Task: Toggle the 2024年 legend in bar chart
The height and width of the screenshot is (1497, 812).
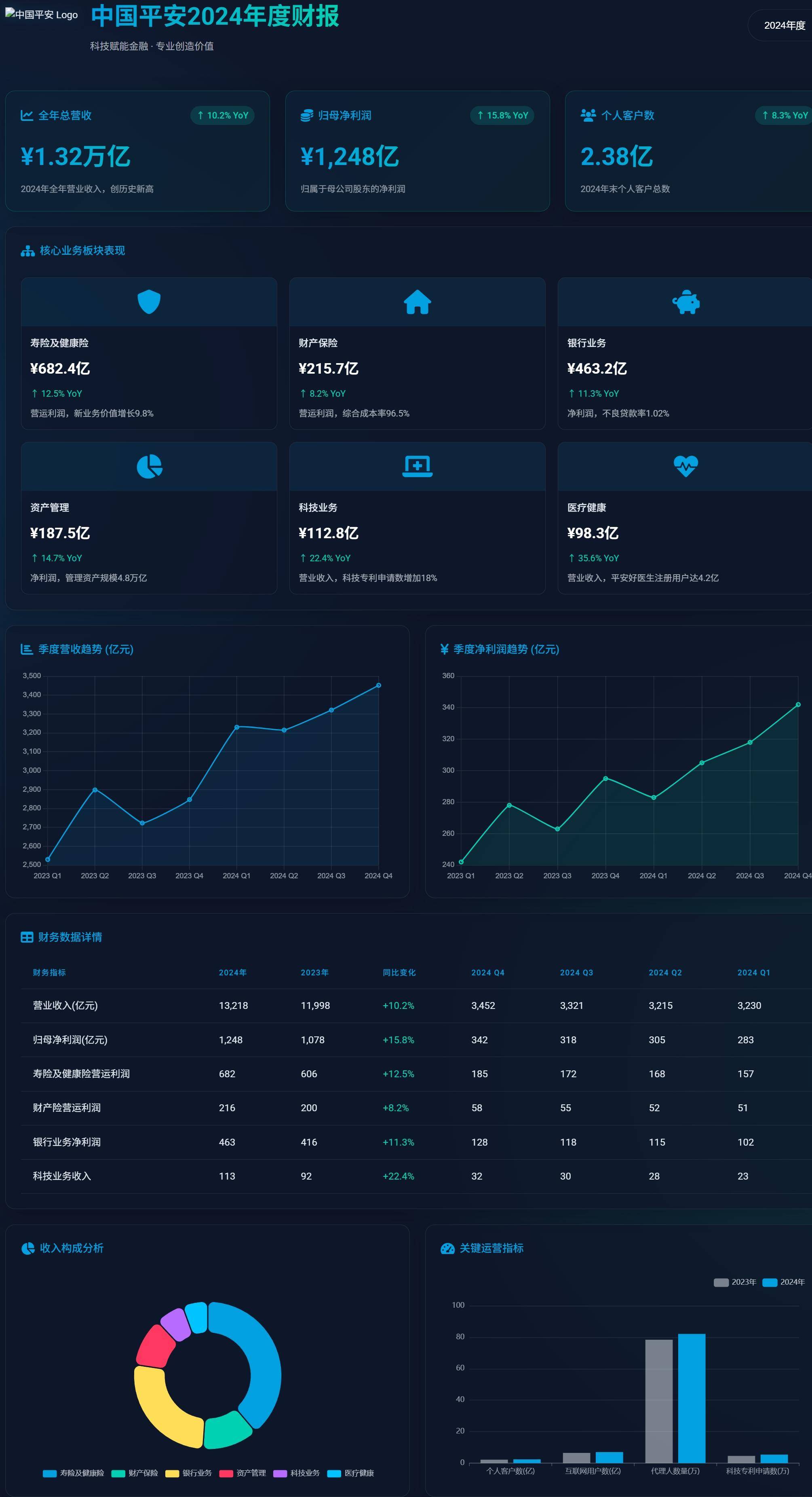Action: (x=784, y=1282)
